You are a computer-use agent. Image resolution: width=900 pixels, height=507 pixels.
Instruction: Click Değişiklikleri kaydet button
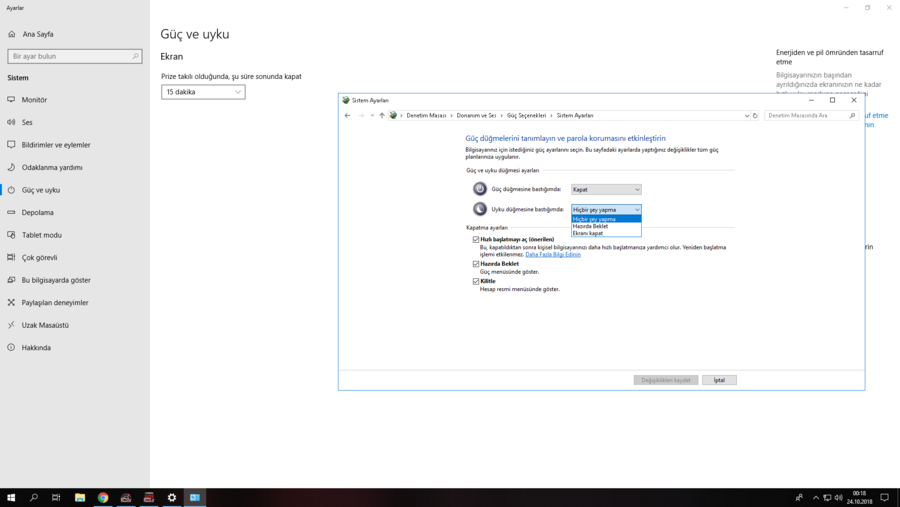point(666,380)
